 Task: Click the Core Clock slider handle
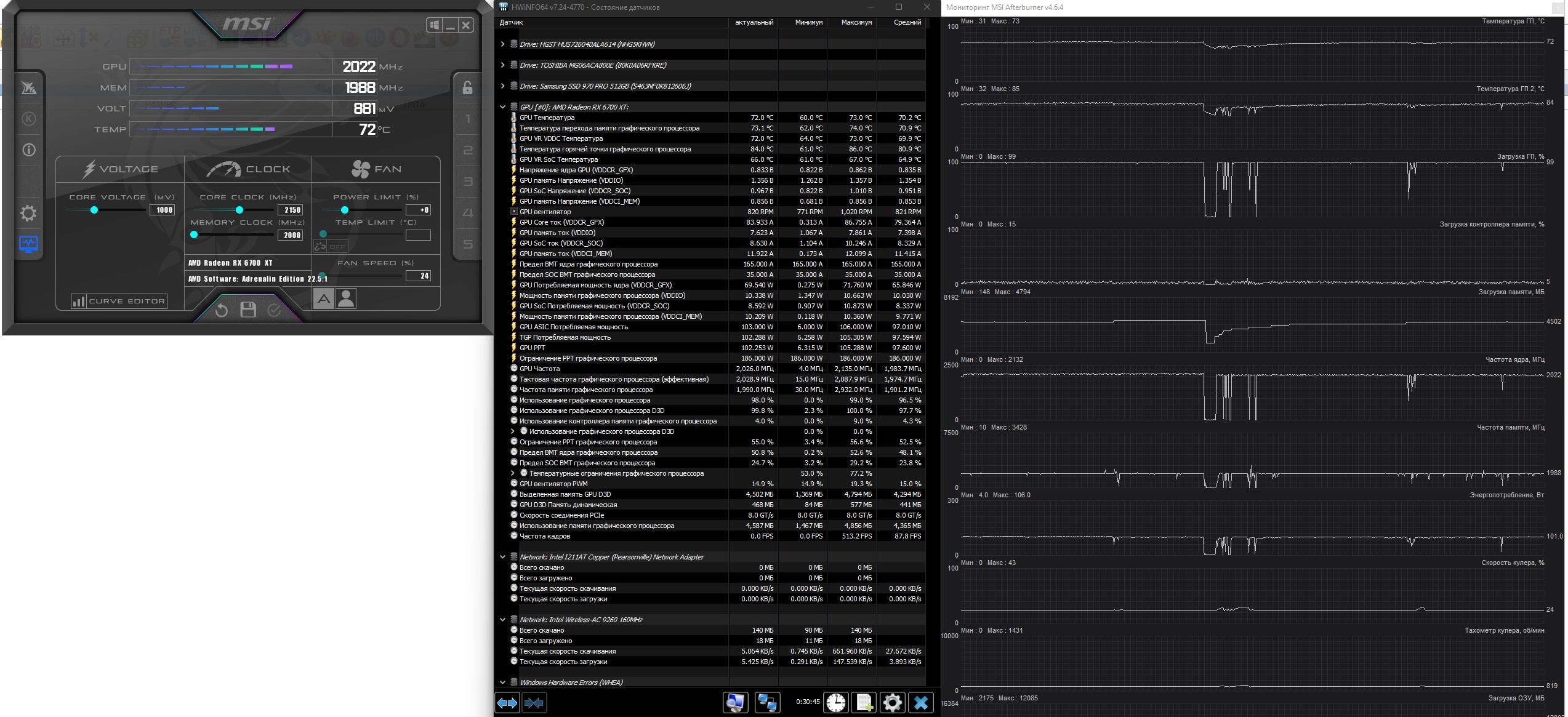click(x=239, y=210)
